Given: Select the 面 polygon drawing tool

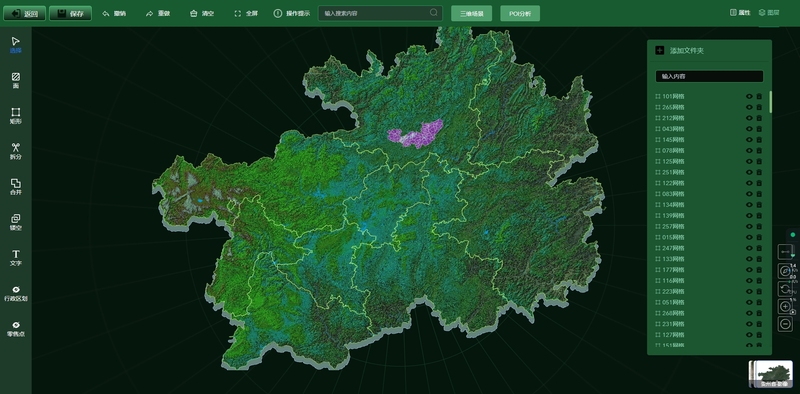Looking at the screenshot, I should (15, 80).
